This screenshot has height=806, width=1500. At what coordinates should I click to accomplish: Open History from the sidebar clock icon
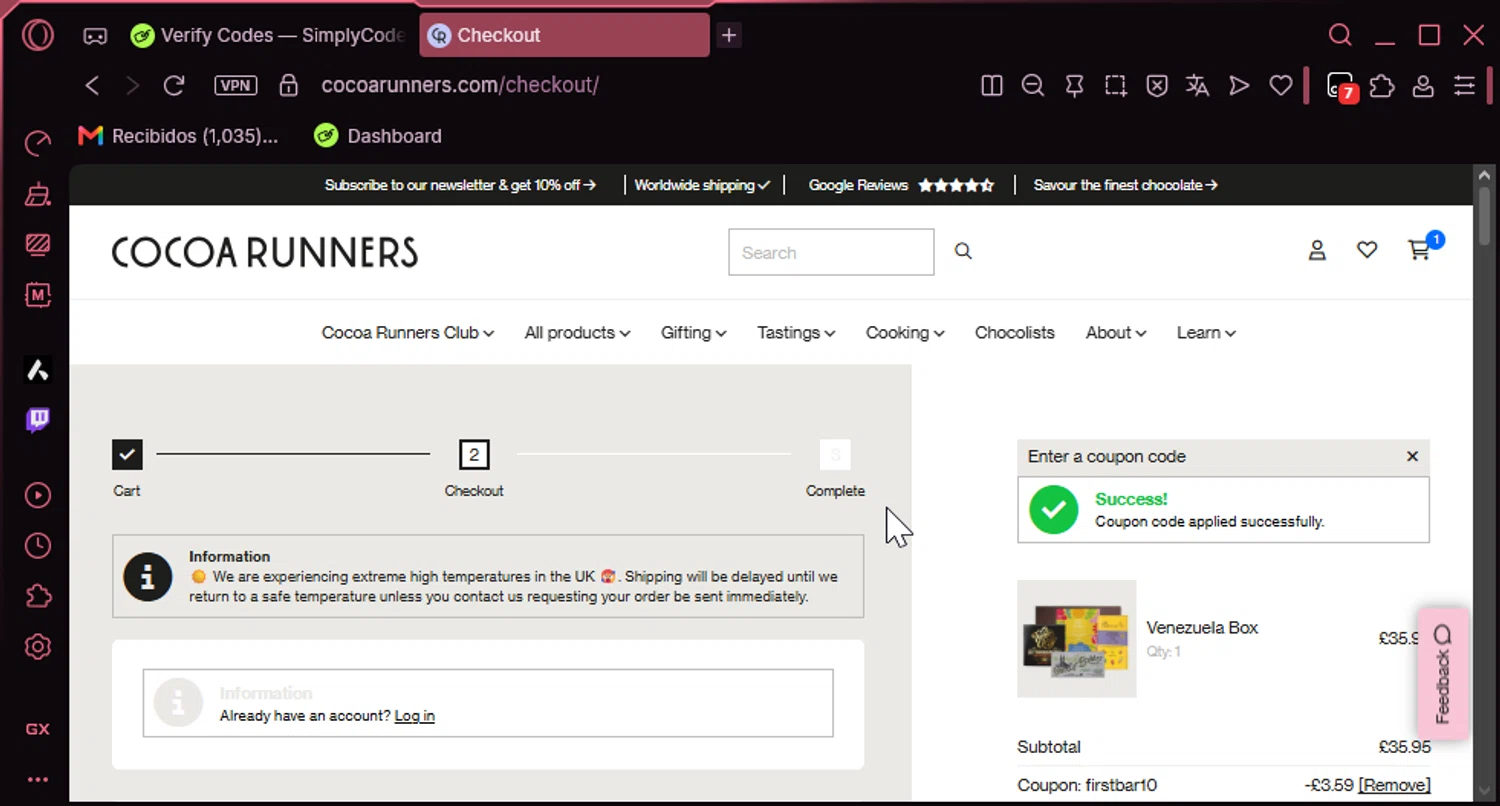click(x=38, y=546)
